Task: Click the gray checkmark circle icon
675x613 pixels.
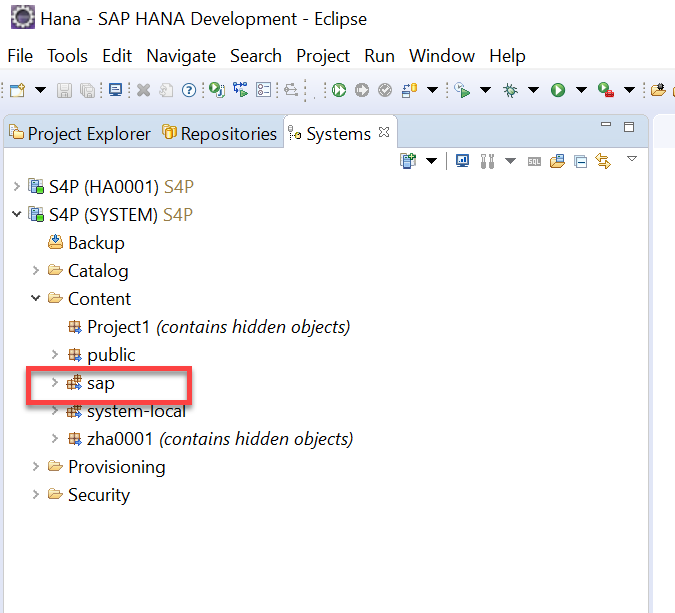Action: 385,90
